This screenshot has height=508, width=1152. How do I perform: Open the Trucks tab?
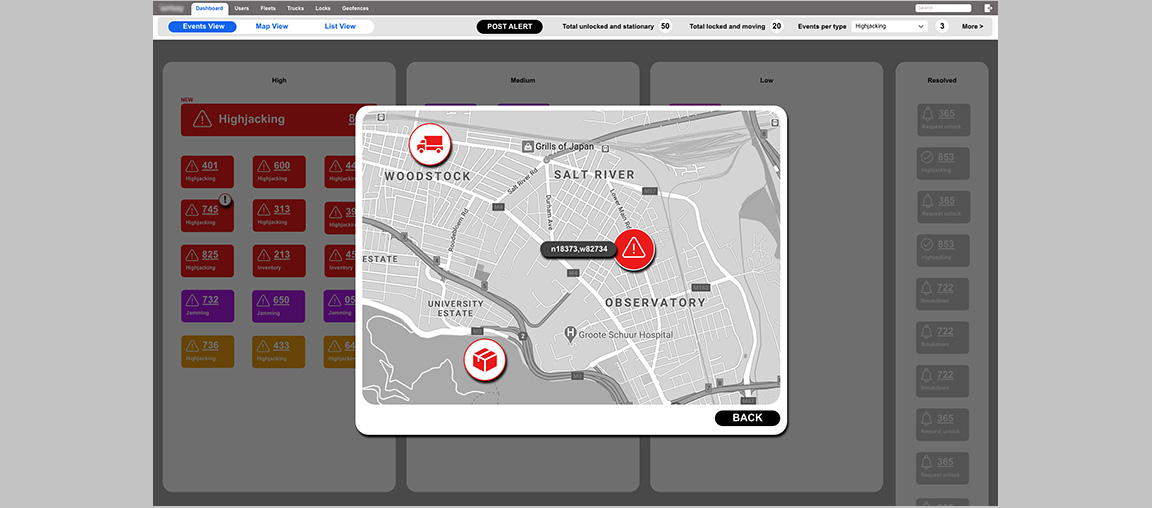point(295,8)
